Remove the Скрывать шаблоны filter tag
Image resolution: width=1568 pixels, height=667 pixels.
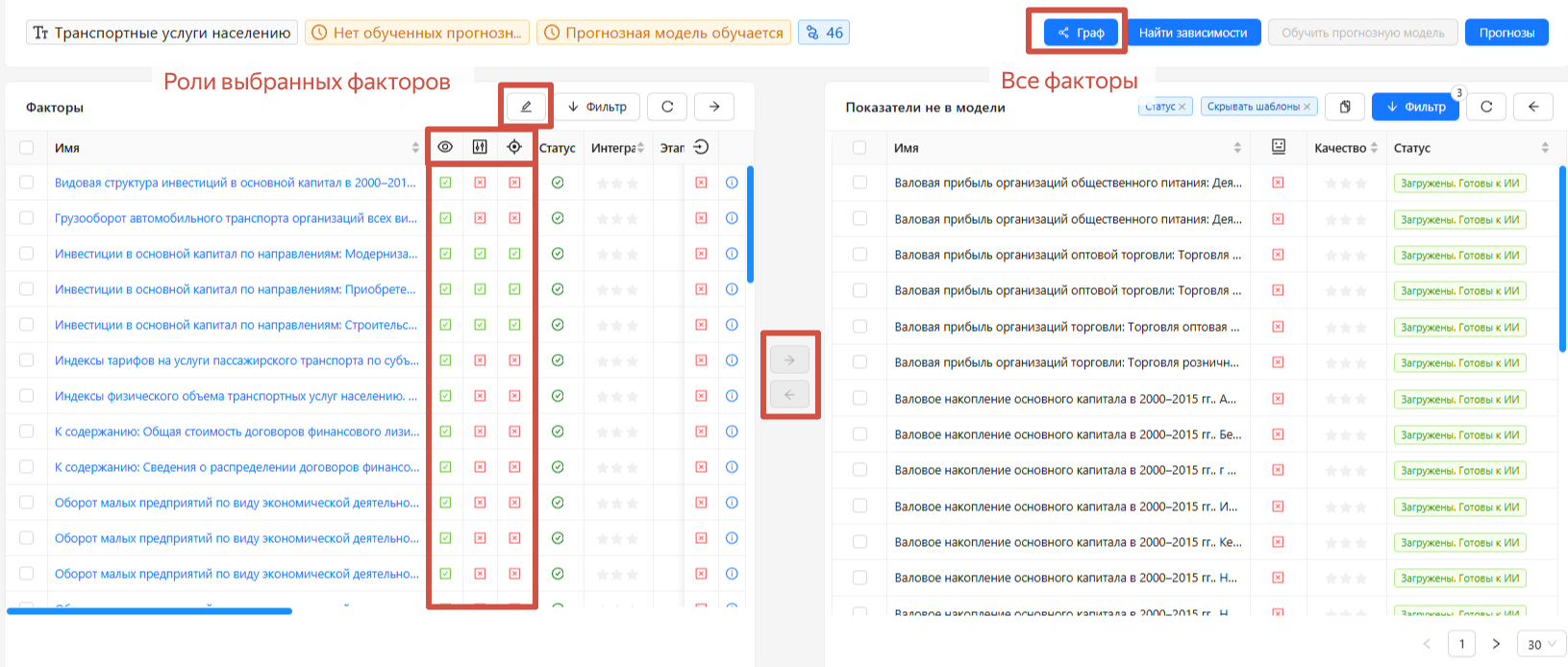(x=1307, y=107)
